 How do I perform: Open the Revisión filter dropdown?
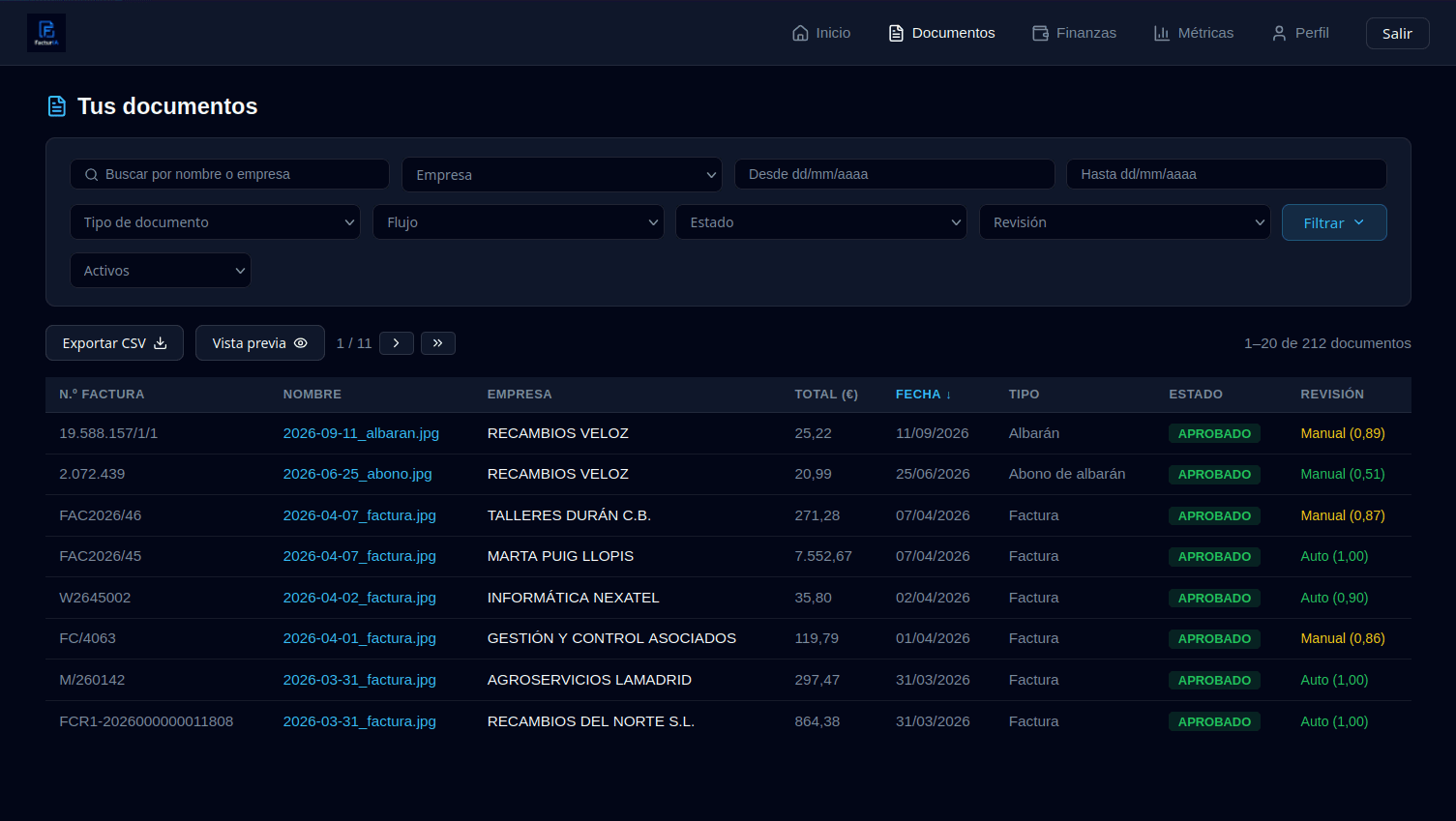point(1125,222)
